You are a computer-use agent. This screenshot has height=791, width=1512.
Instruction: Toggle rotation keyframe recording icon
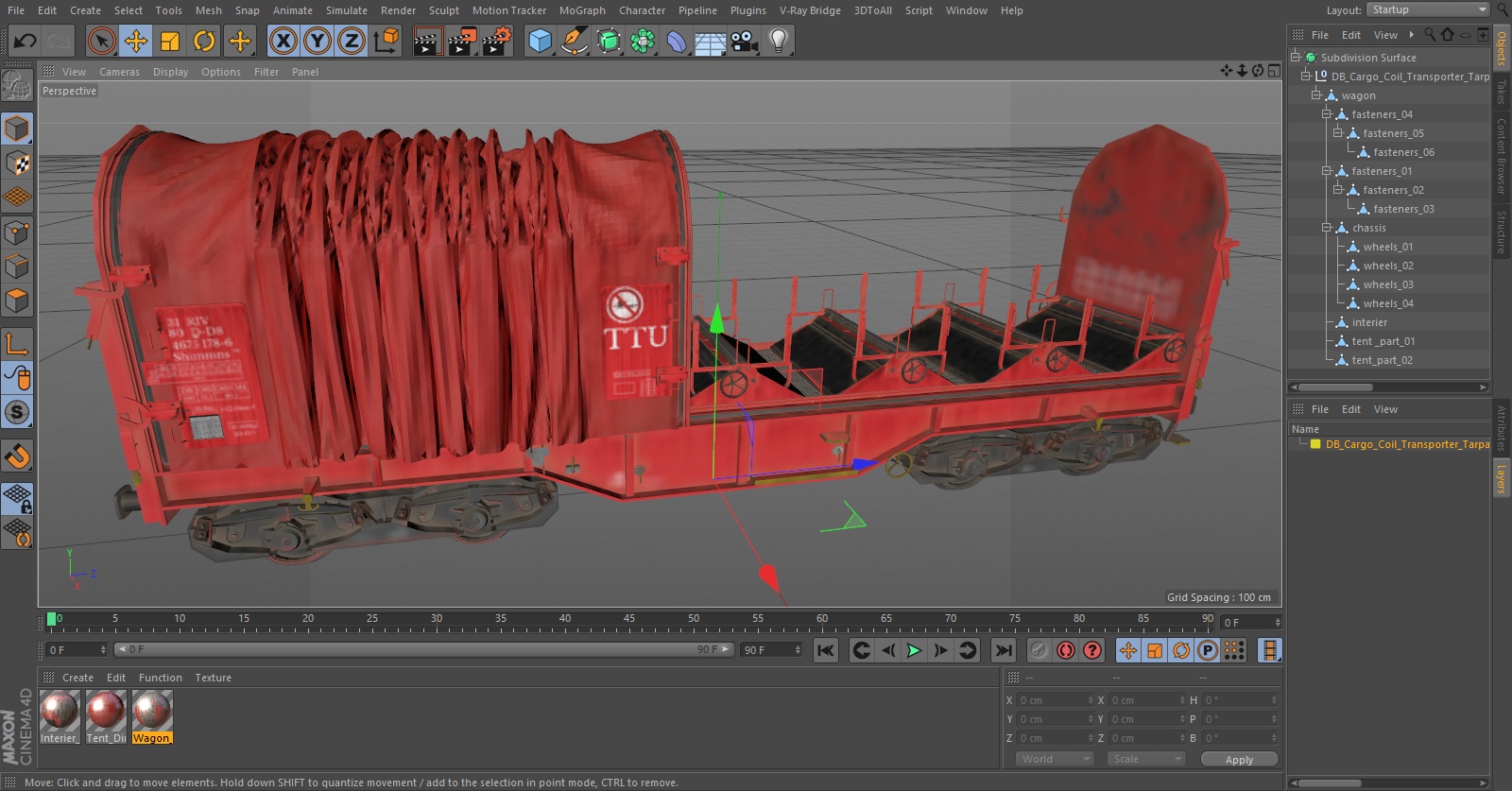point(1181,650)
